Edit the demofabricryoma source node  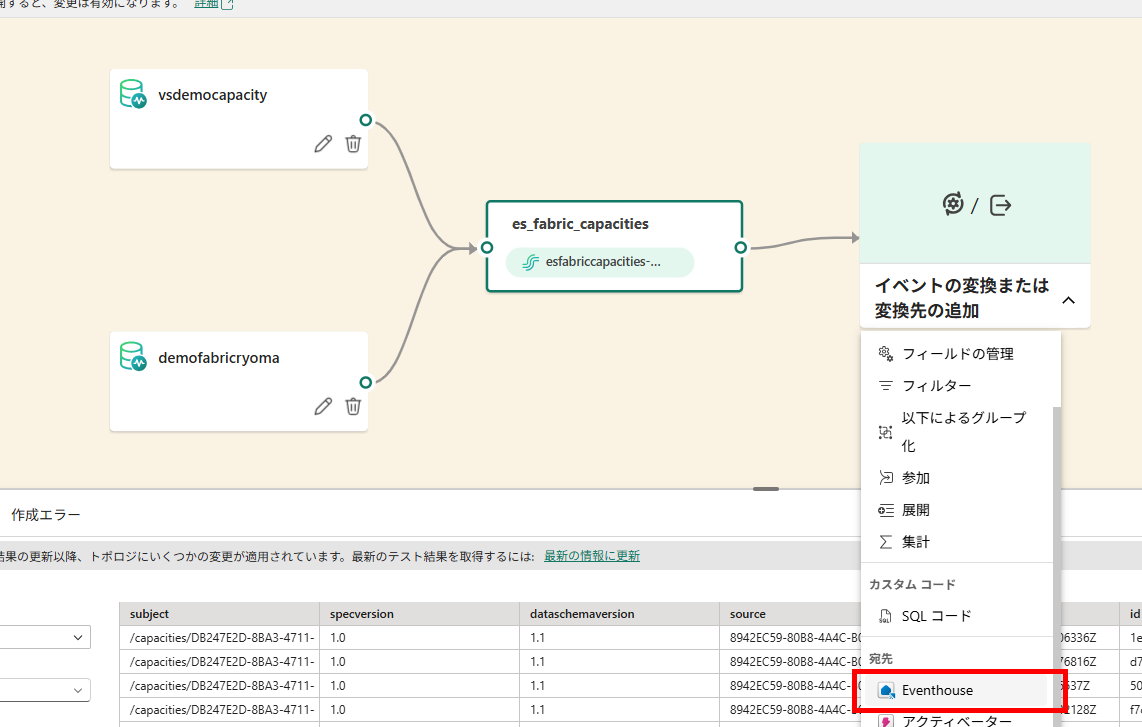click(323, 406)
